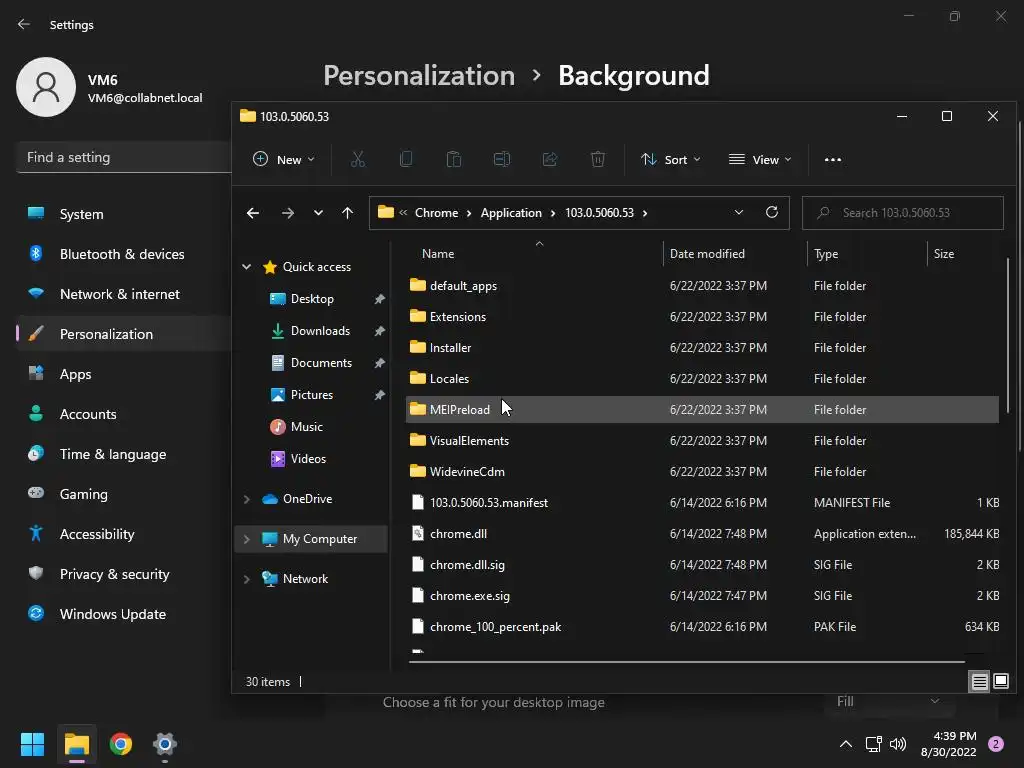Click Application in the address breadcrumb
This screenshot has width=1024, height=768.
pos(511,213)
